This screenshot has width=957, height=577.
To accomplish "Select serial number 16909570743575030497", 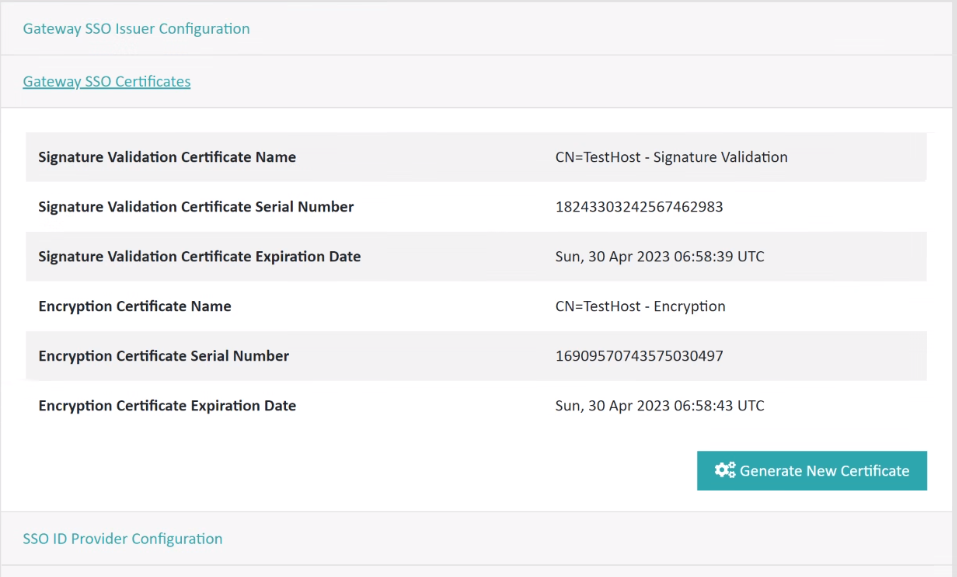I will 639,356.
